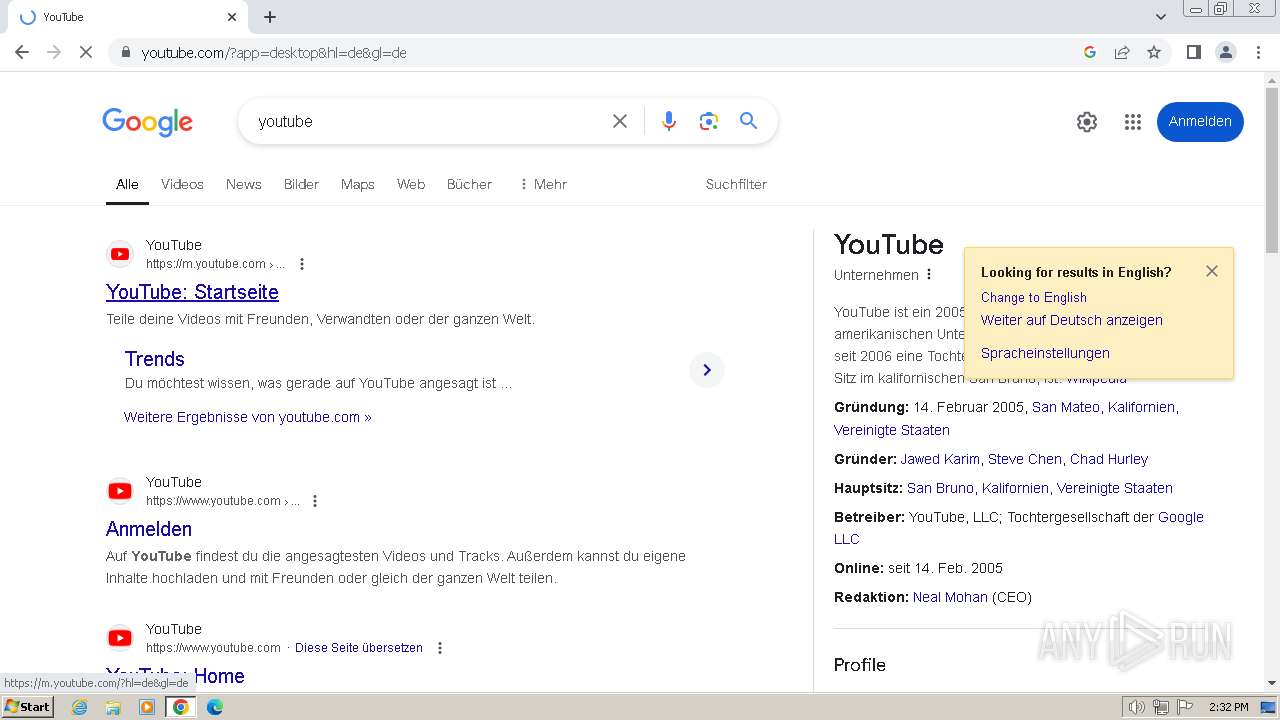Go to Google logo homepage
This screenshot has width=1280, height=720.
tap(147, 122)
